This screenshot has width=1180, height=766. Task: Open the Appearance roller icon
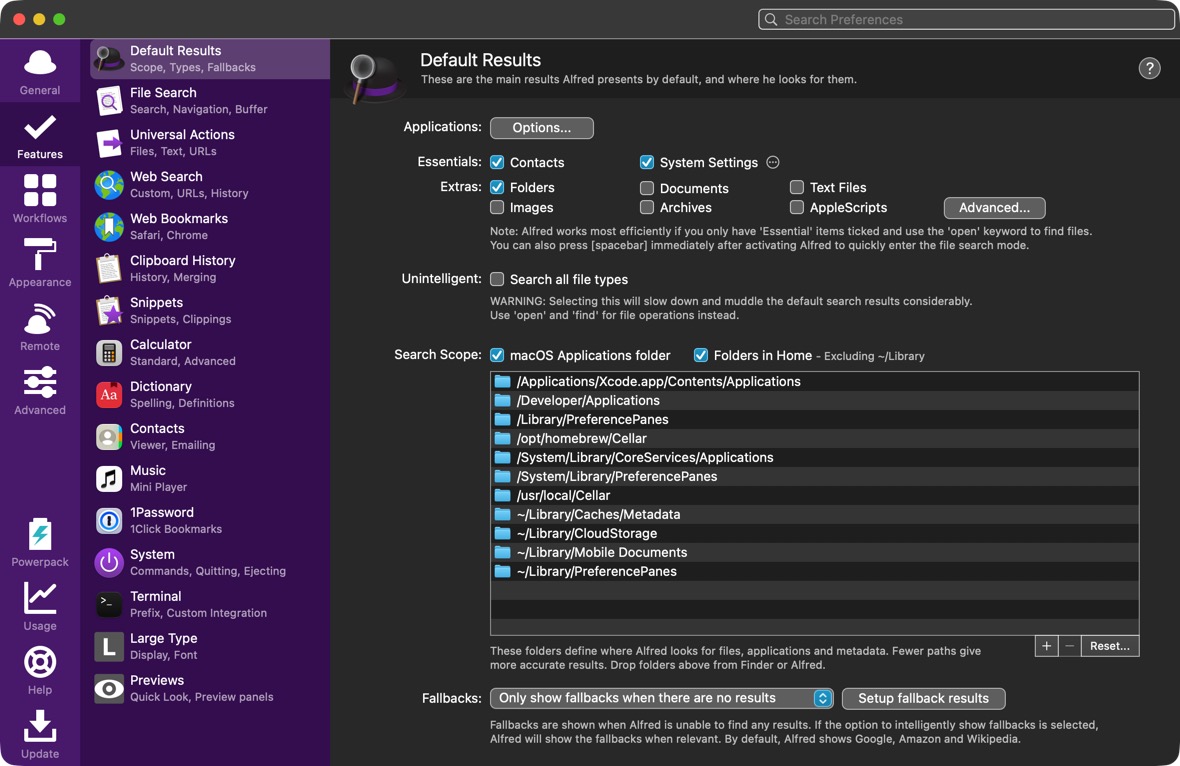(x=40, y=254)
